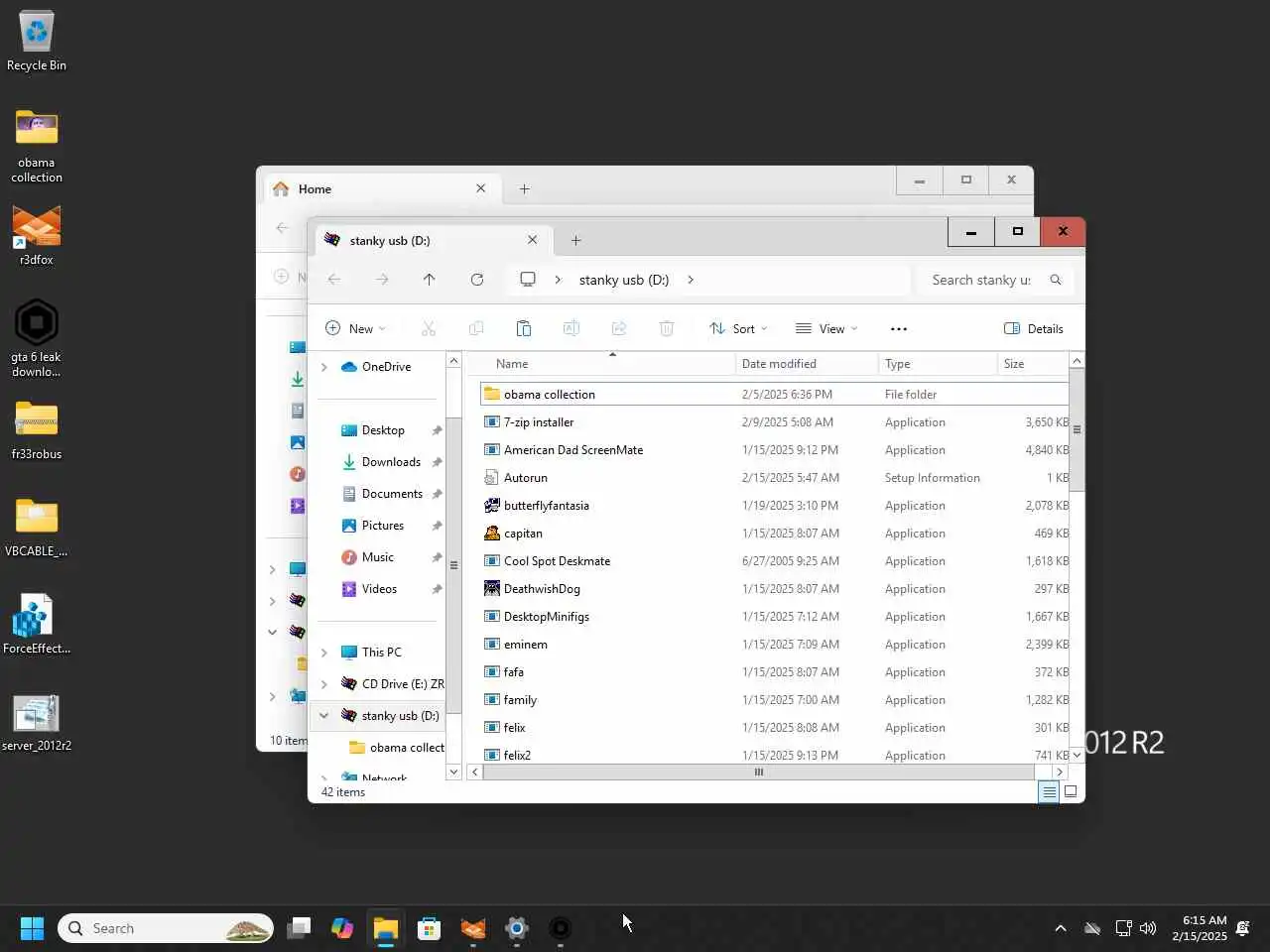Click the Paste clipboard icon
1270x952 pixels.
click(x=524, y=328)
